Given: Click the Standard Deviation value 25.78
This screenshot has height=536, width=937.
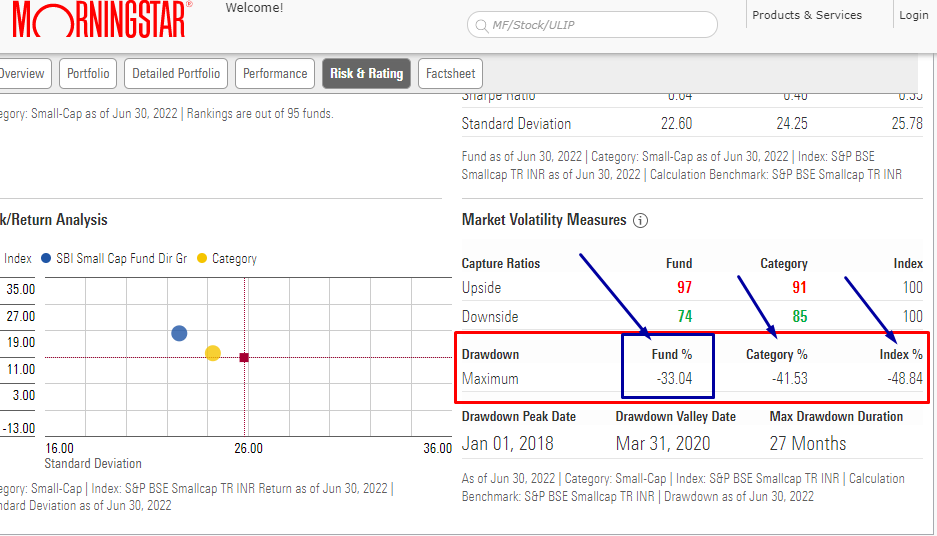Looking at the screenshot, I should click(x=907, y=124).
